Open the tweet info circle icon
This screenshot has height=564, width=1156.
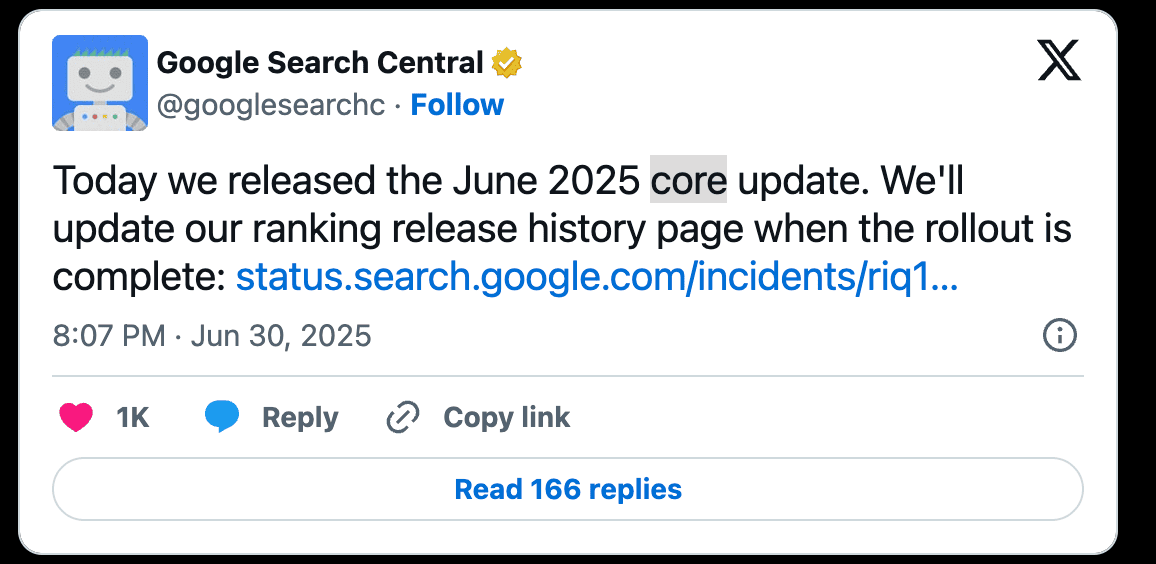(x=1059, y=336)
